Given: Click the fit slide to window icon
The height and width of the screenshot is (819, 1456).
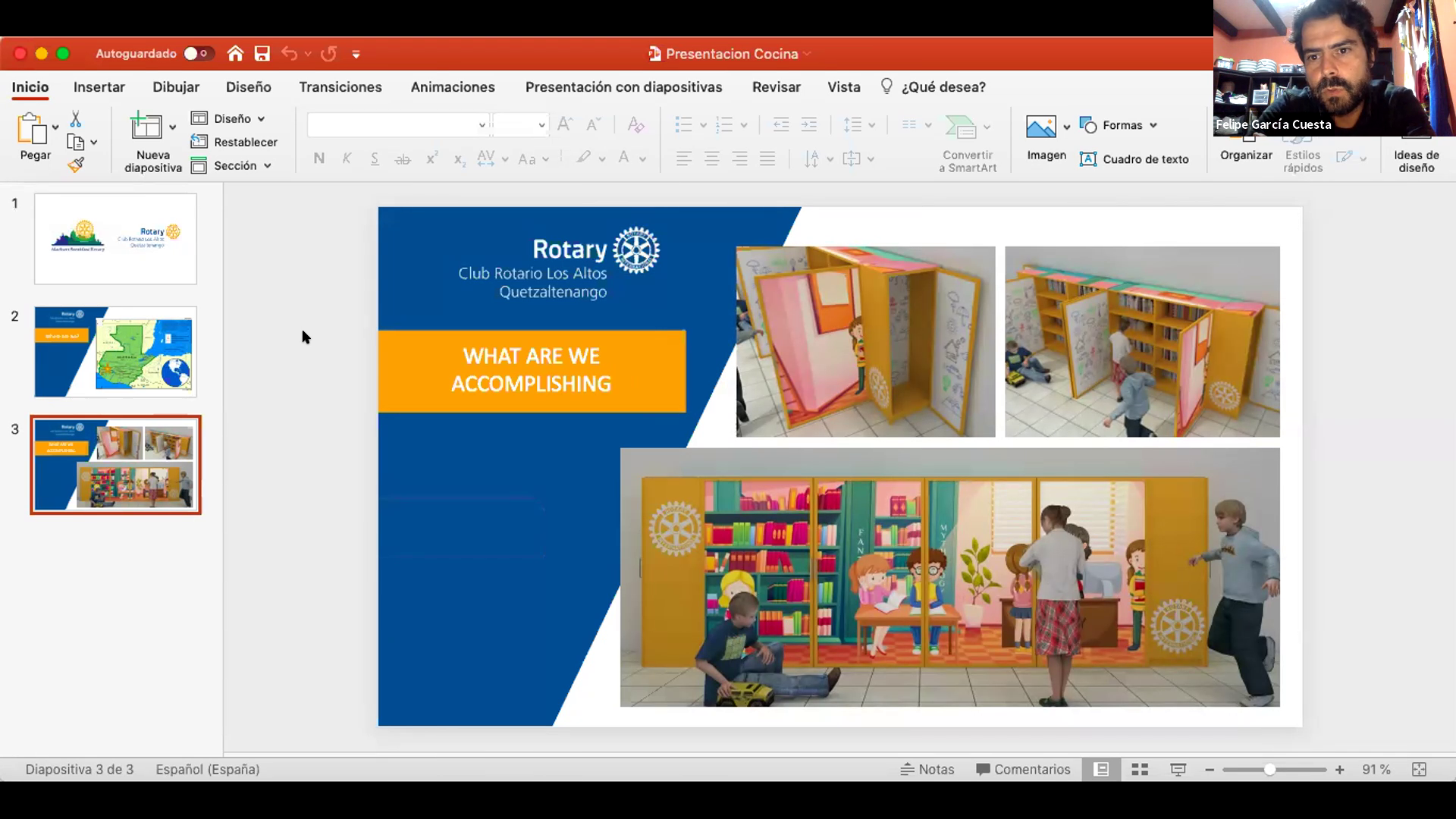Looking at the screenshot, I should tap(1419, 770).
